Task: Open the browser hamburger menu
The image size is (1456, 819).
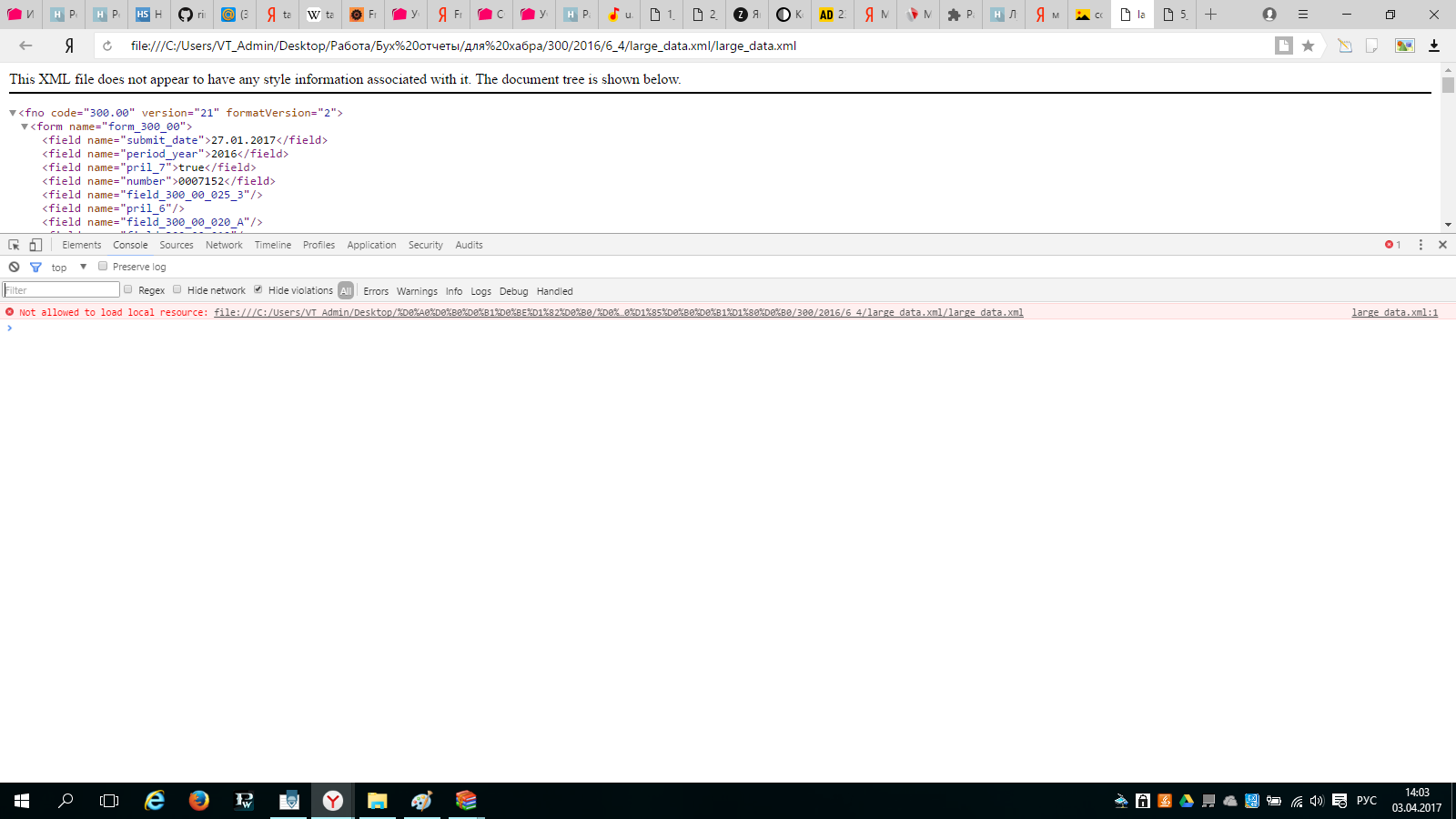Action: pyautogui.click(x=1303, y=15)
